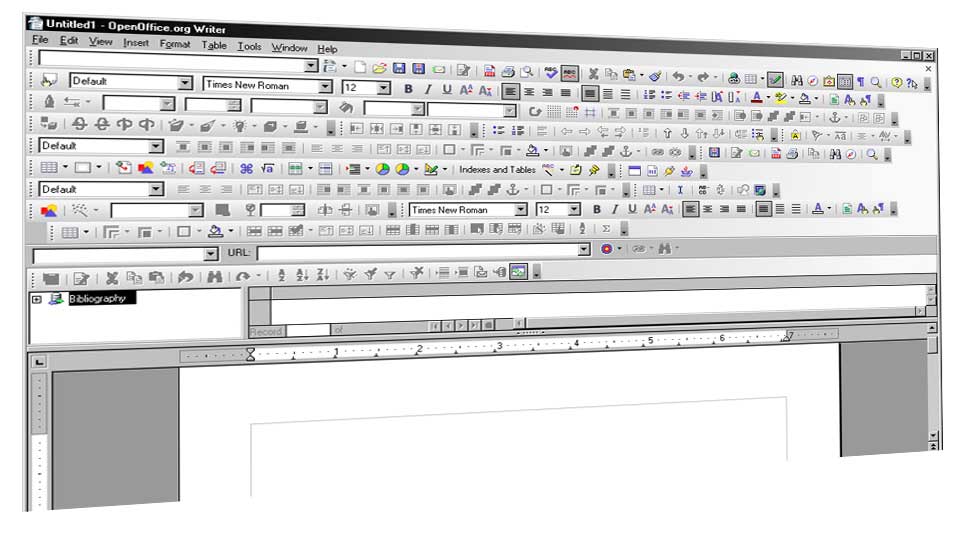The height and width of the screenshot is (540, 960).
Task: Open the hyperlink name combo box dropdown
Action: 211,253
